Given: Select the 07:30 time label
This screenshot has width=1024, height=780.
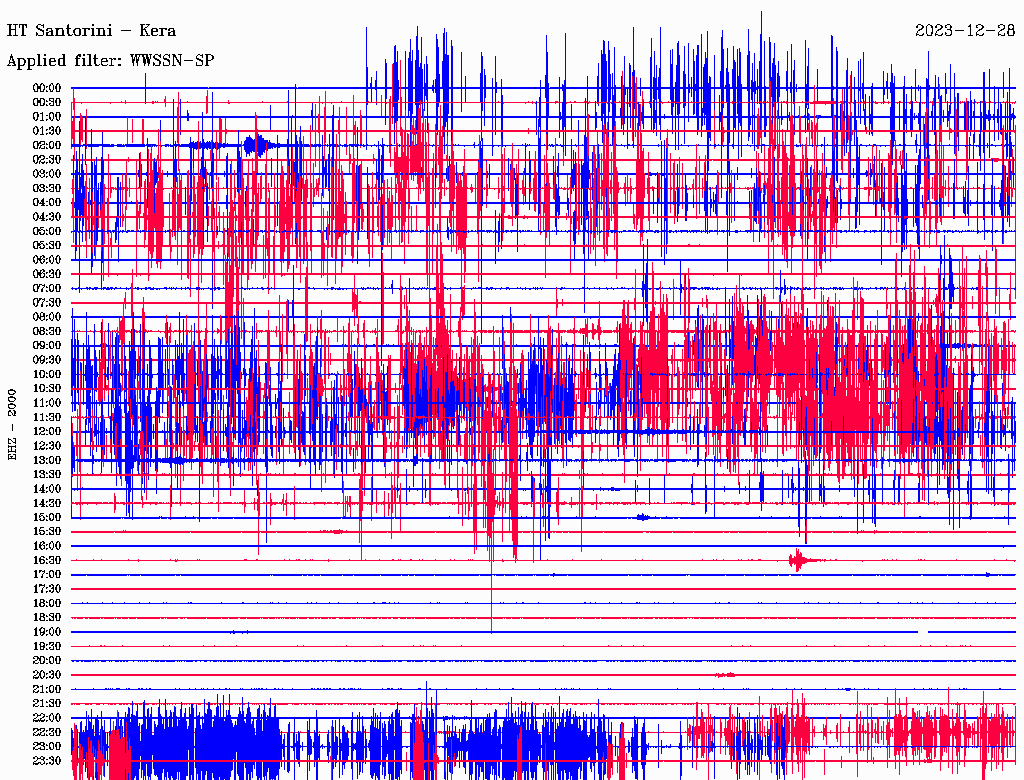Looking at the screenshot, I should click(47, 303).
